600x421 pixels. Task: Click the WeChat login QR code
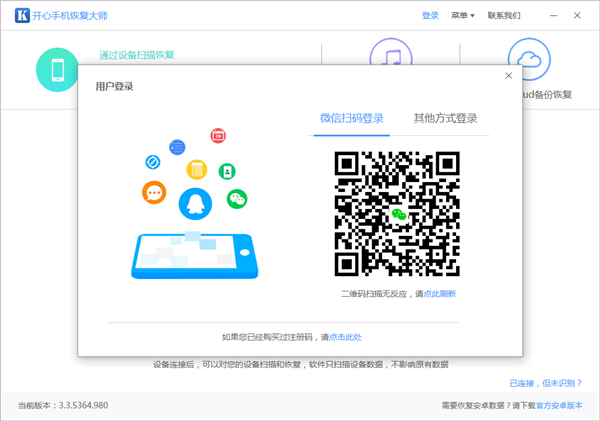click(x=397, y=214)
